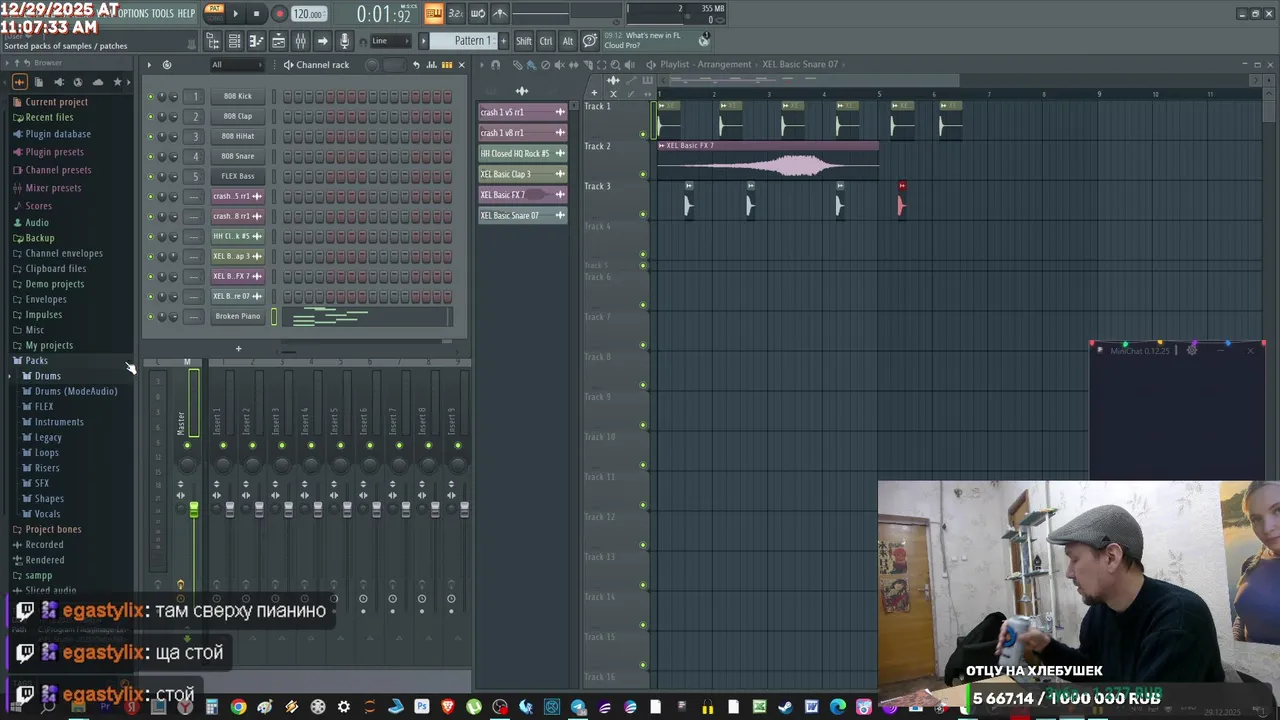Click the Stop button in transport
The width and height of the screenshot is (1280, 720).
256,14
